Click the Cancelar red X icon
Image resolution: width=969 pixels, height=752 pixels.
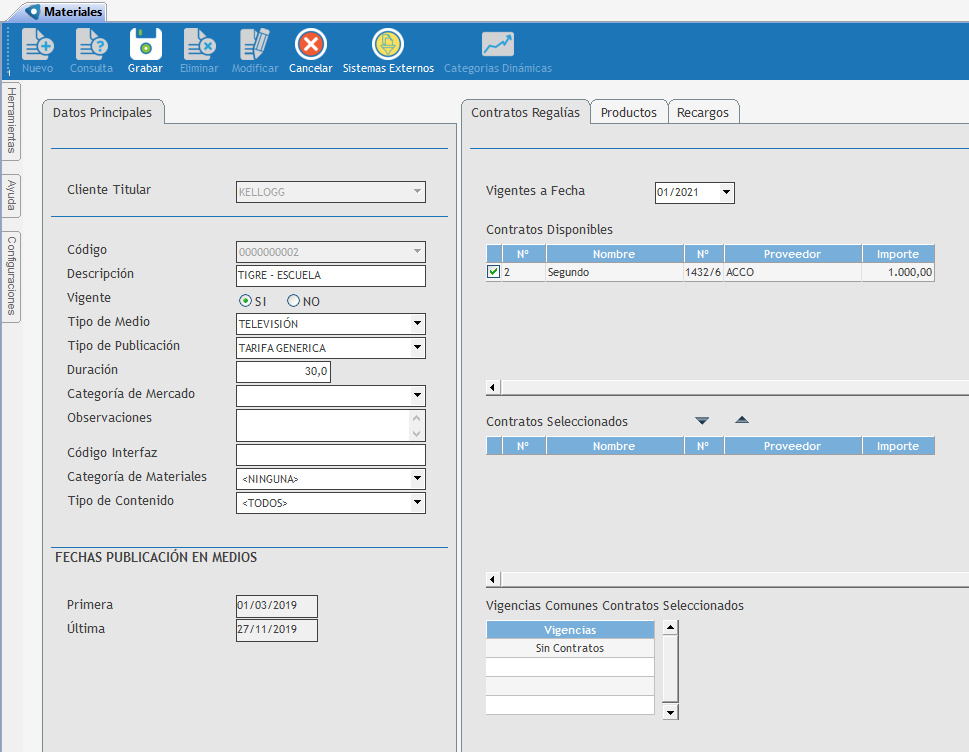(310, 45)
